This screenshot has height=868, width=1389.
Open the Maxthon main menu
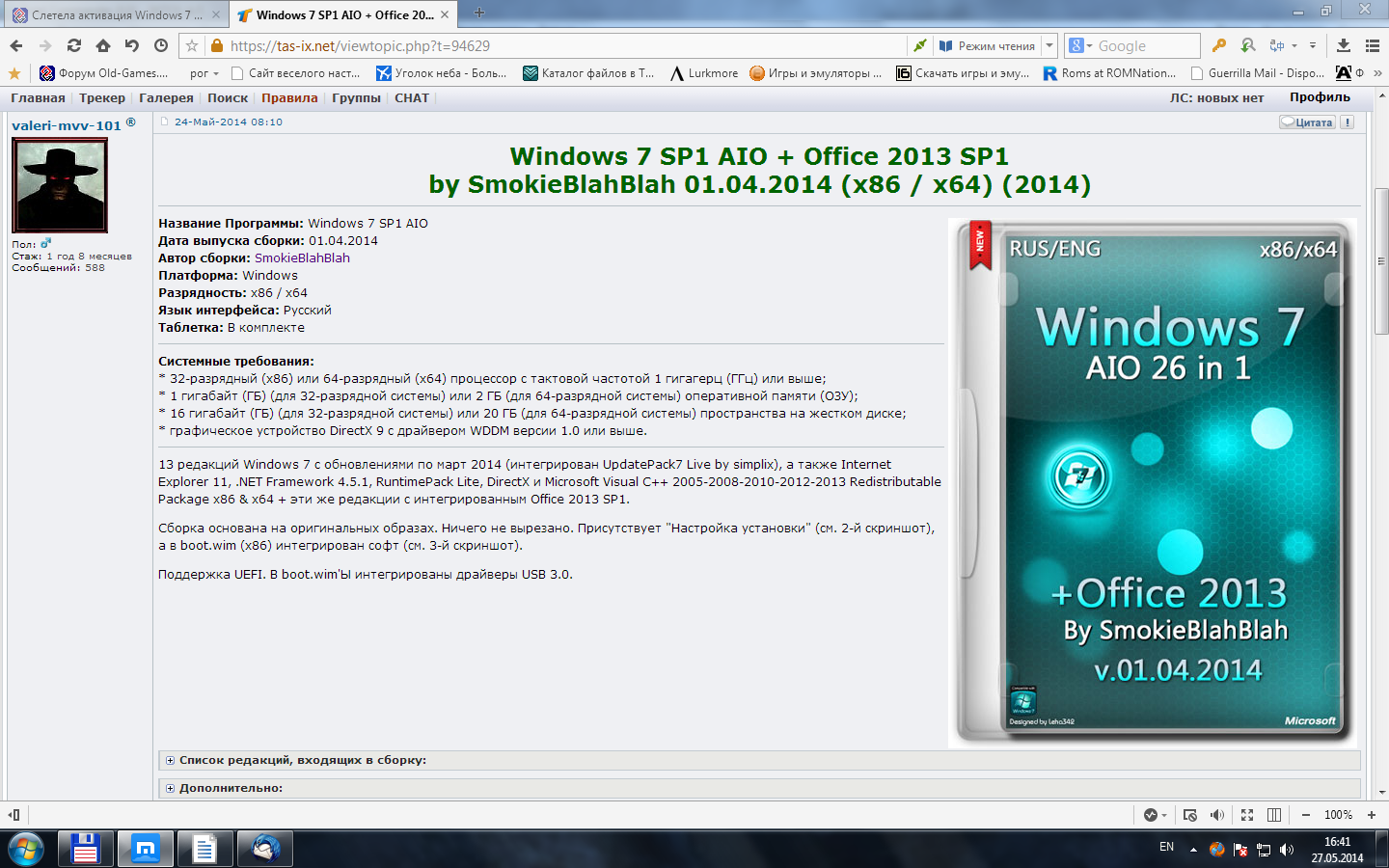pos(1373,45)
